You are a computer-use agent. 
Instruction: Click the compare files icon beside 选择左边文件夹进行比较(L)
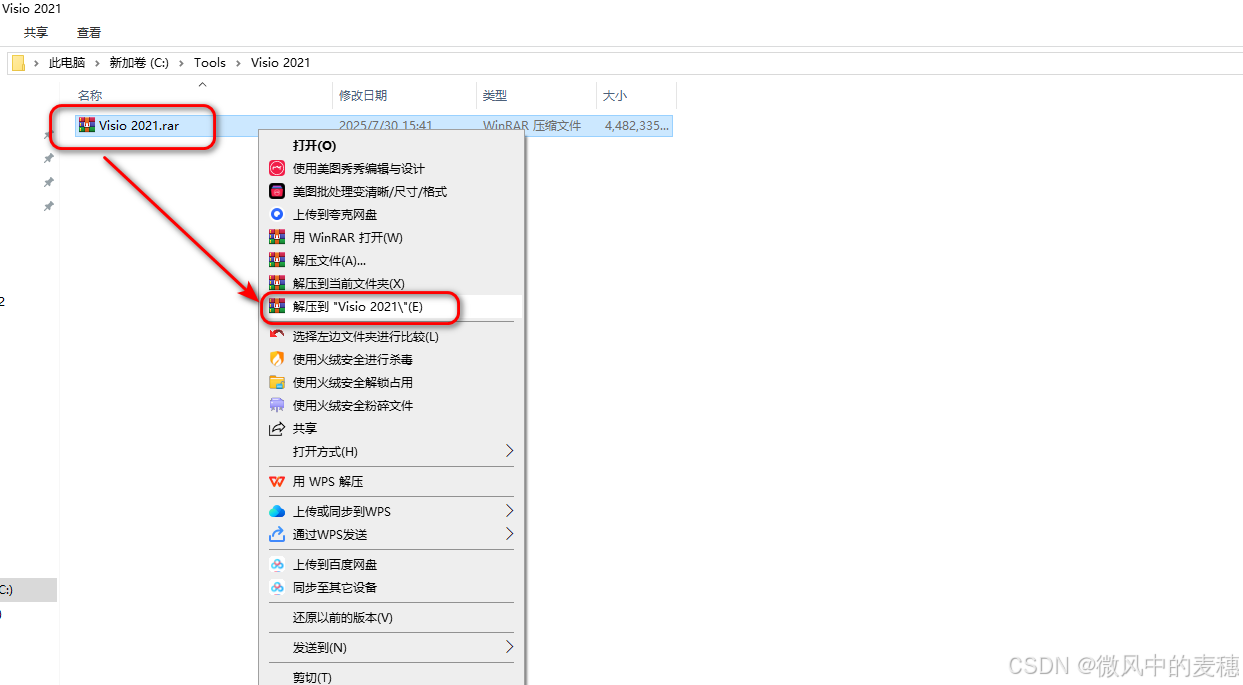(277, 336)
